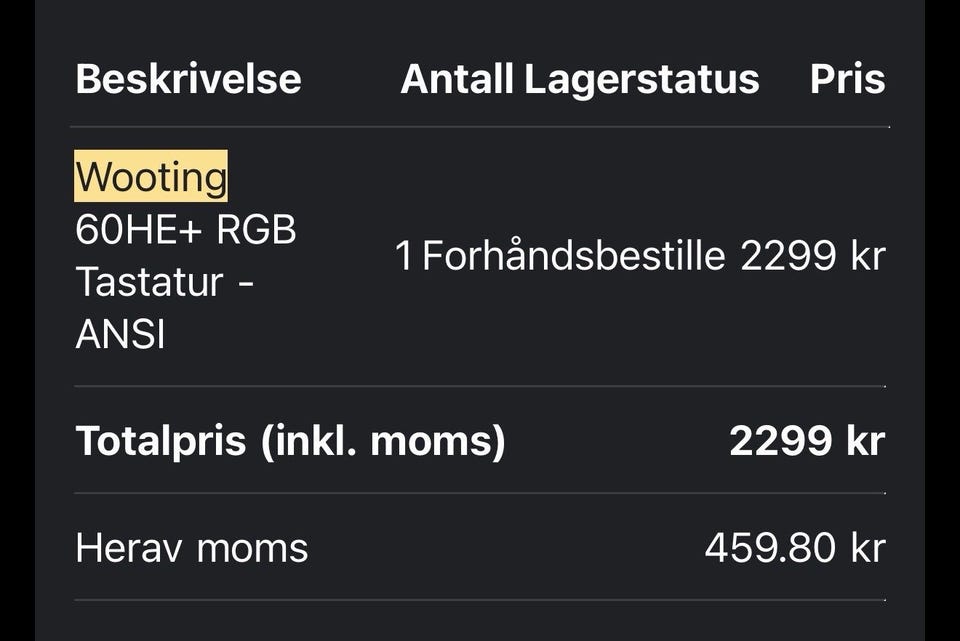The image size is (960, 641).
Task: Click the highlighted Wooting product name
Action: click(x=151, y=176)
